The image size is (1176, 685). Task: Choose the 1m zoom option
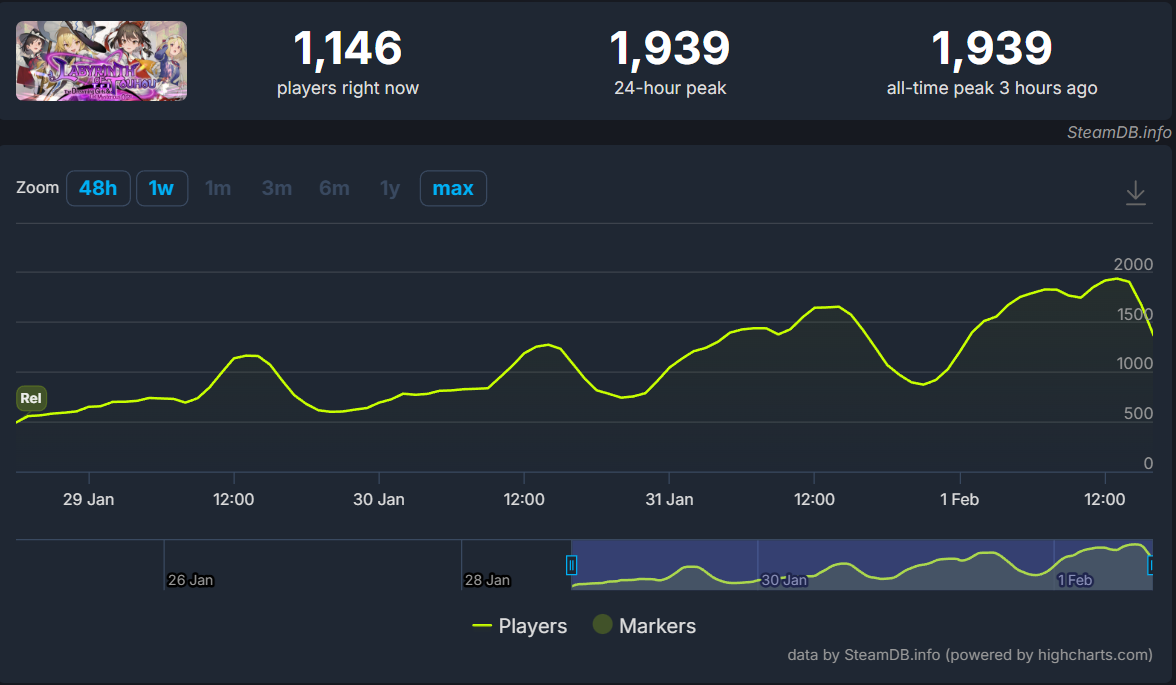point(218,188)
